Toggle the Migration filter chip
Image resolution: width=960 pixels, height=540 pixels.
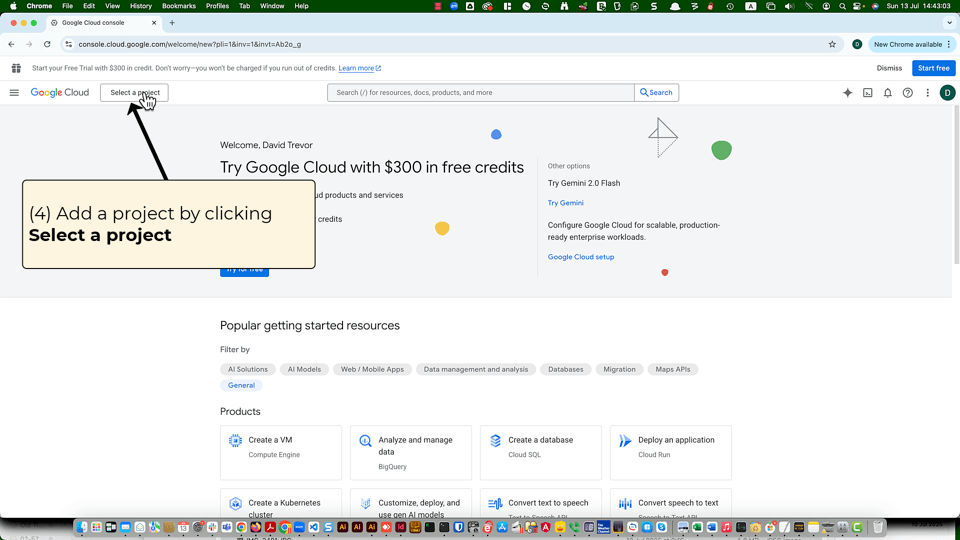[x=620, y=369]
